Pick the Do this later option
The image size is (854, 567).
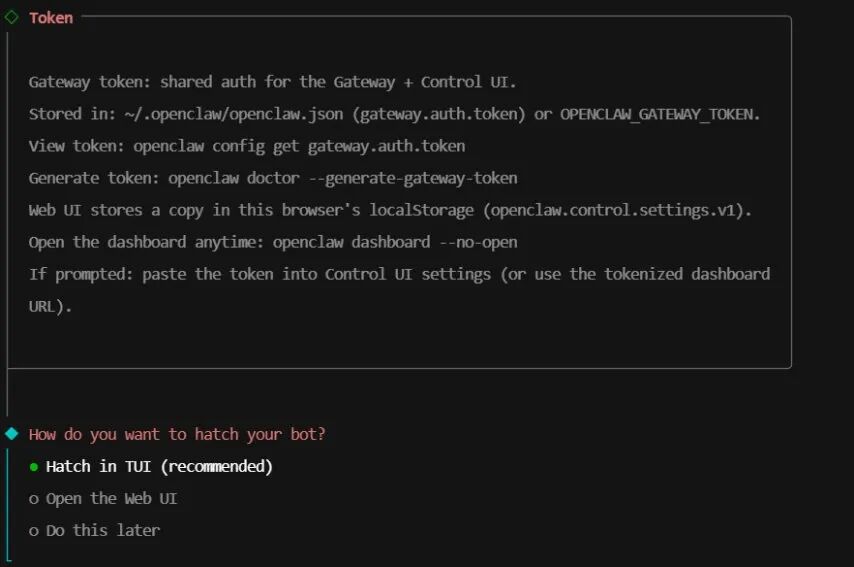pyautogui.click(x=95, y=531)
